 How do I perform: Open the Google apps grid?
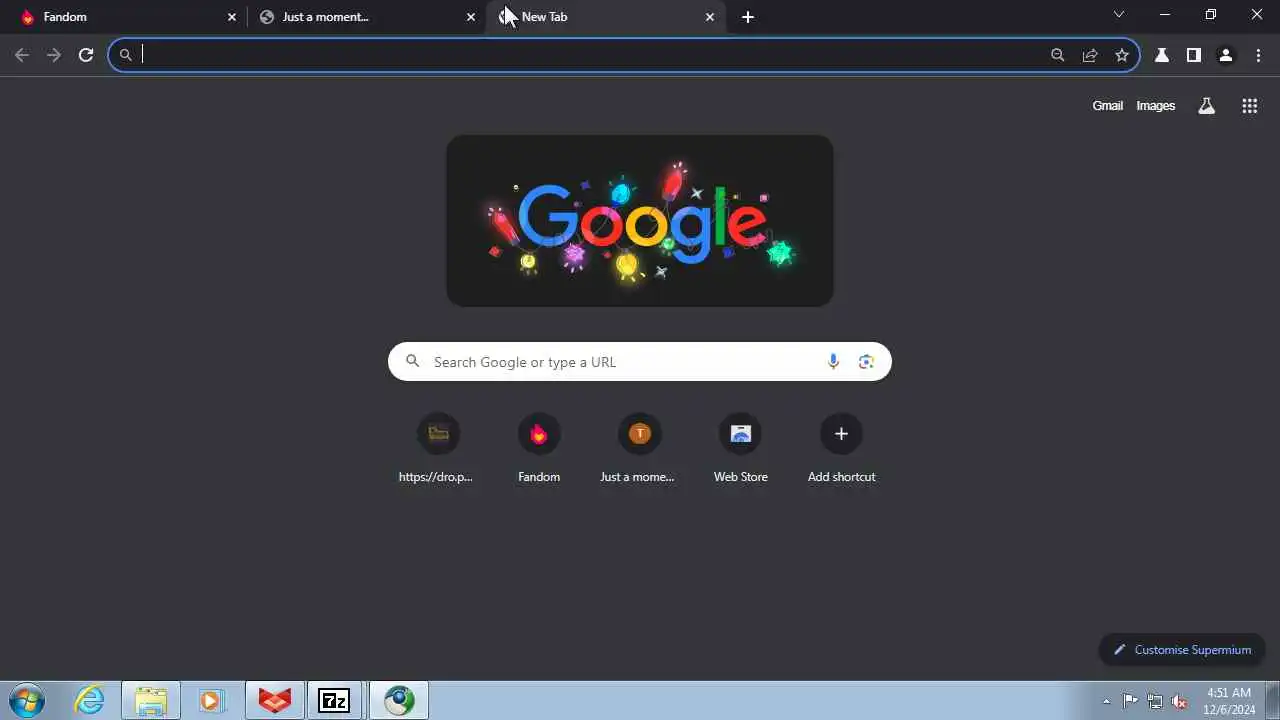click(1249, 106)
